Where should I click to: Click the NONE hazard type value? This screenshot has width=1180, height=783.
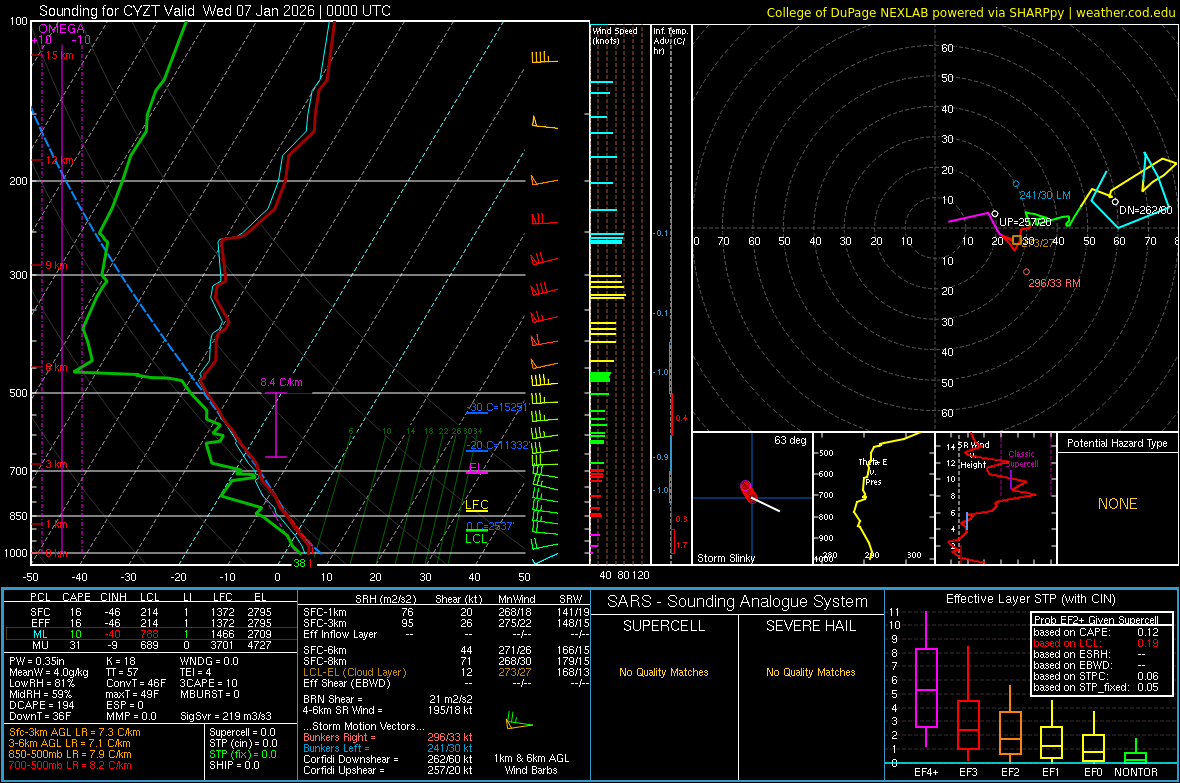tap(1117, 504)
